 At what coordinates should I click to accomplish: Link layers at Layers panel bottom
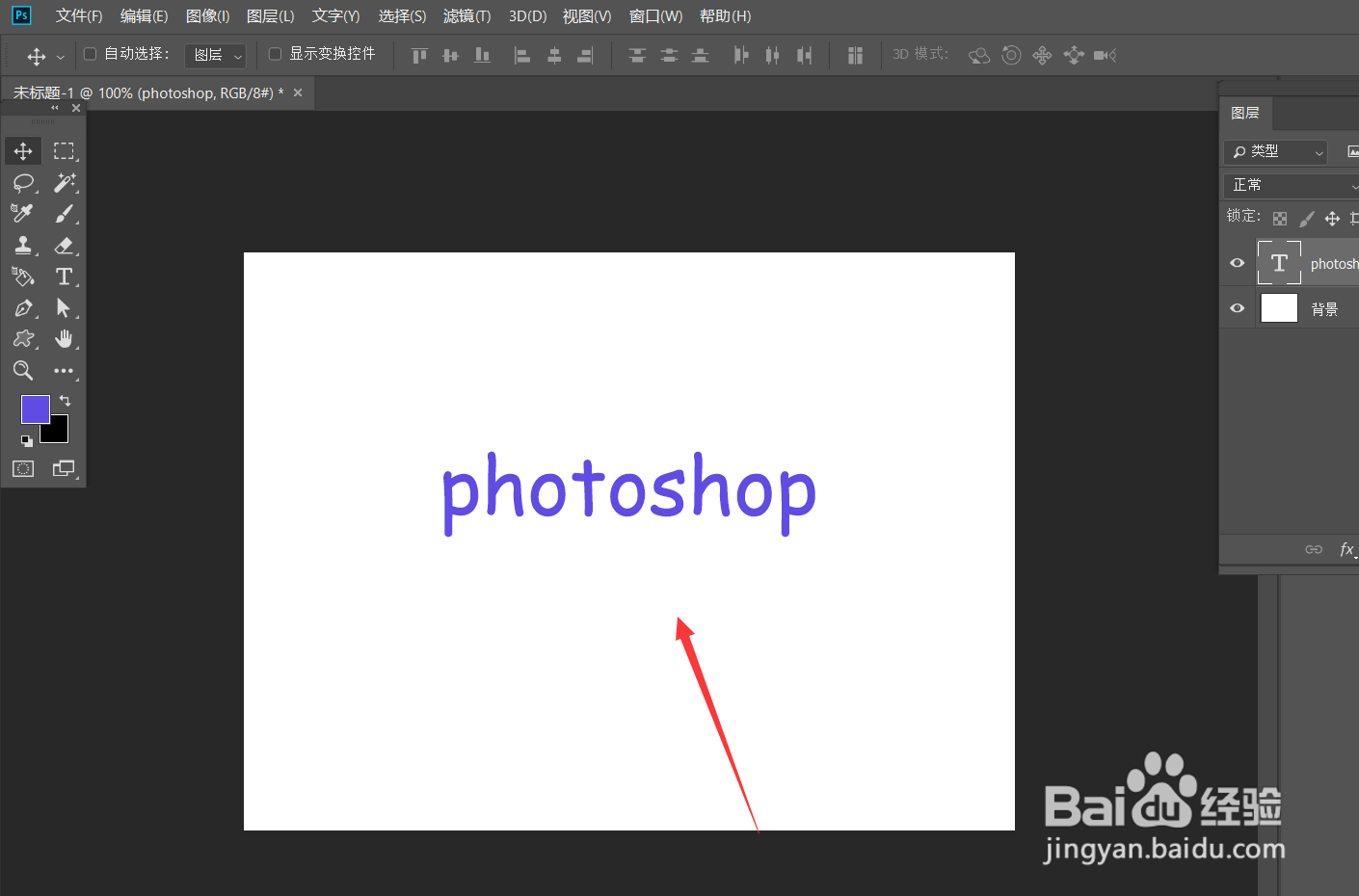[1314, 549]
